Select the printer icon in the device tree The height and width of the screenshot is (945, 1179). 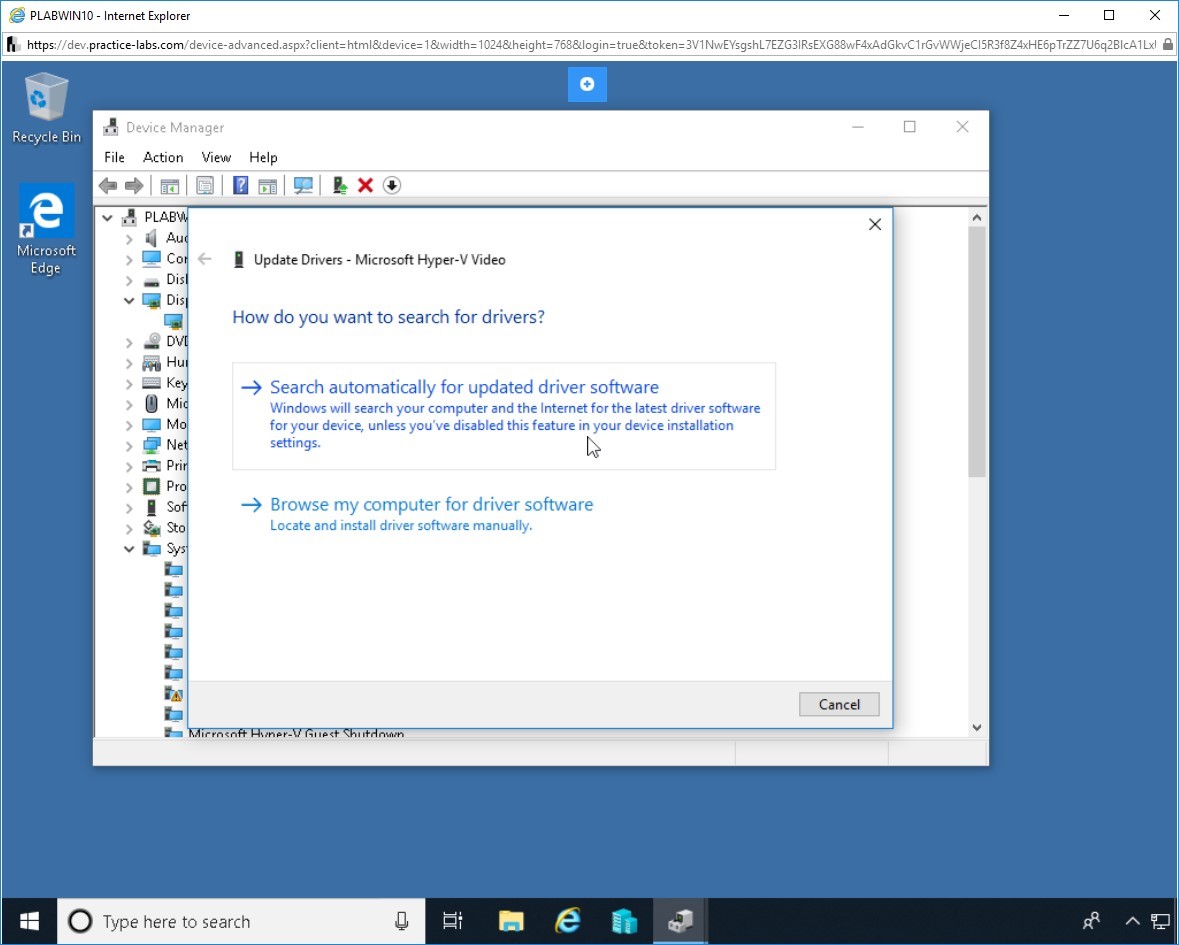pyautogui.click(x=152, y=465)
